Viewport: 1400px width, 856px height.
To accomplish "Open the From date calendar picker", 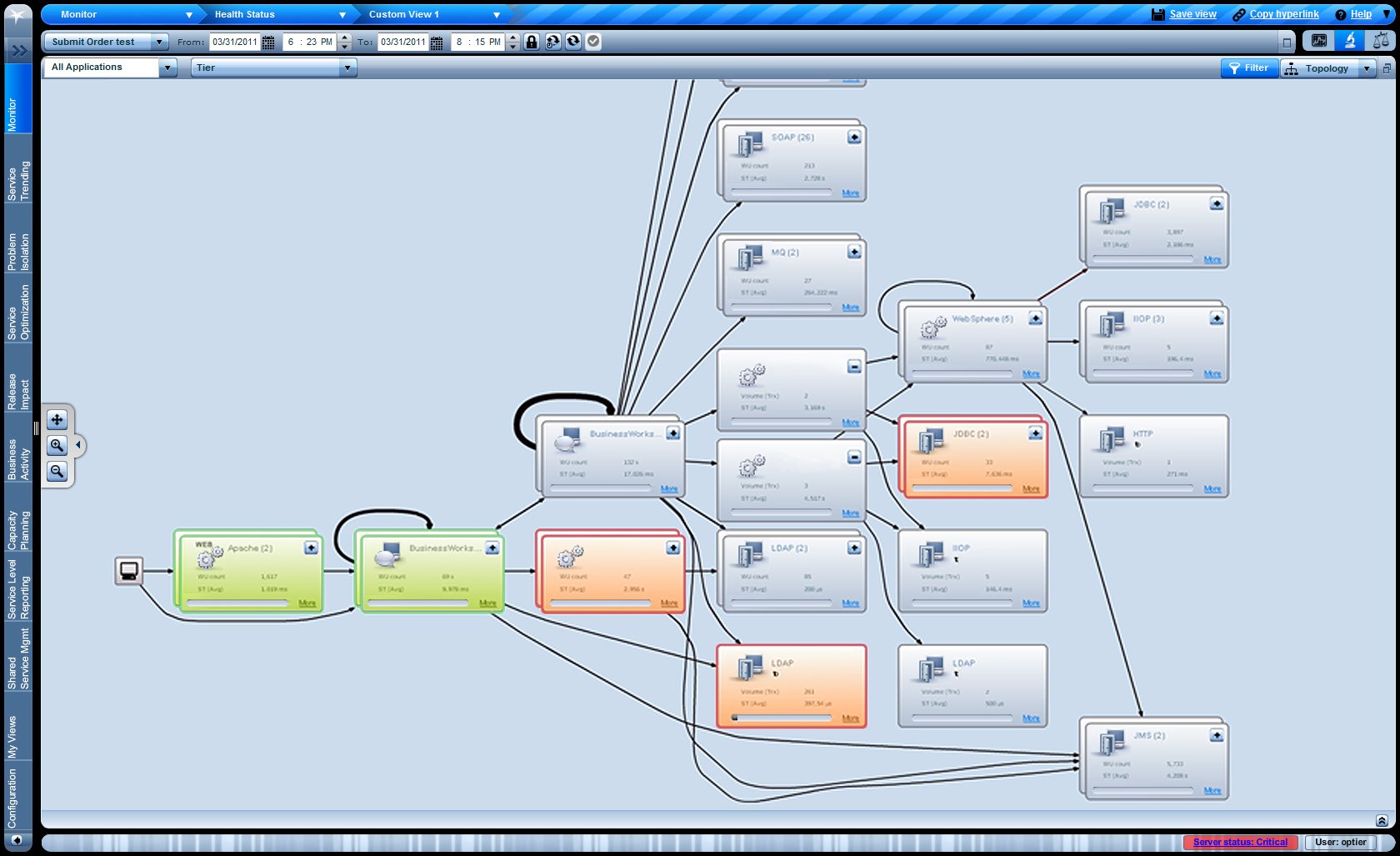I will (x=268, y=43).
